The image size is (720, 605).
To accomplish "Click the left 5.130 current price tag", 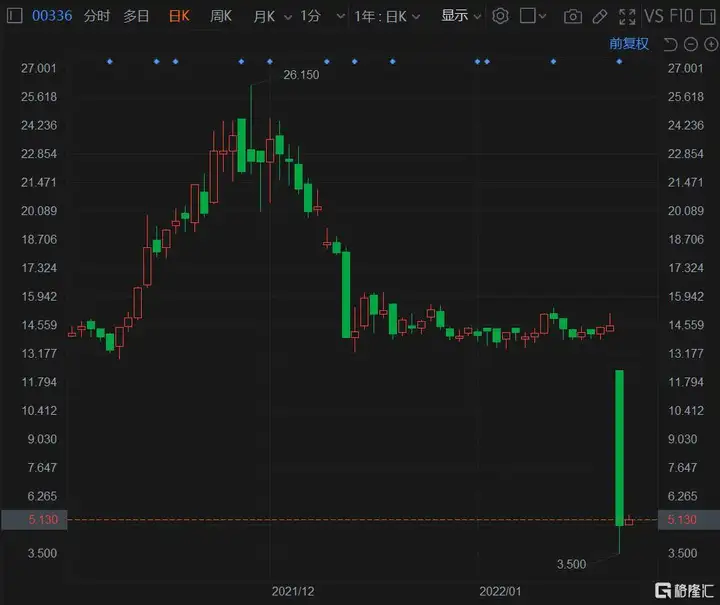I will (34, 520).
